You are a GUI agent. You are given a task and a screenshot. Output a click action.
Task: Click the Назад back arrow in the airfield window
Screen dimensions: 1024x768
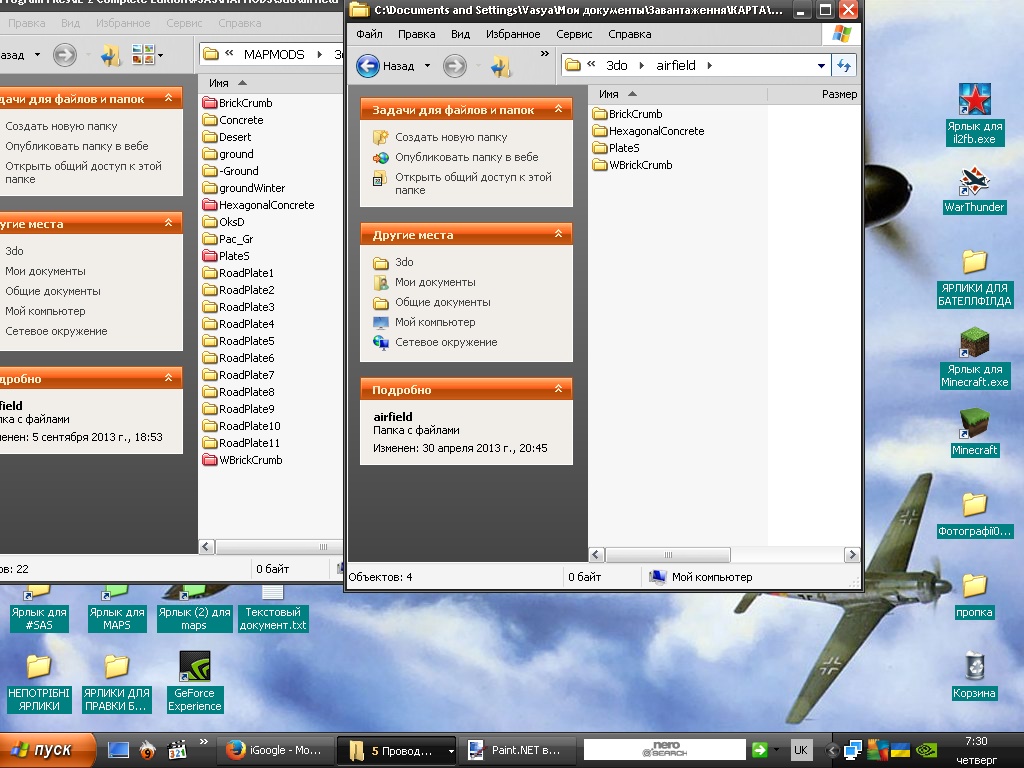coord(368,66)
